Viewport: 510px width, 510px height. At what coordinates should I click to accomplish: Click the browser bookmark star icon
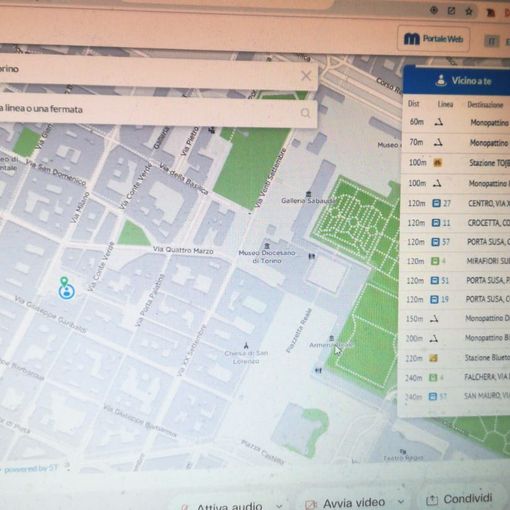(469, 12)
